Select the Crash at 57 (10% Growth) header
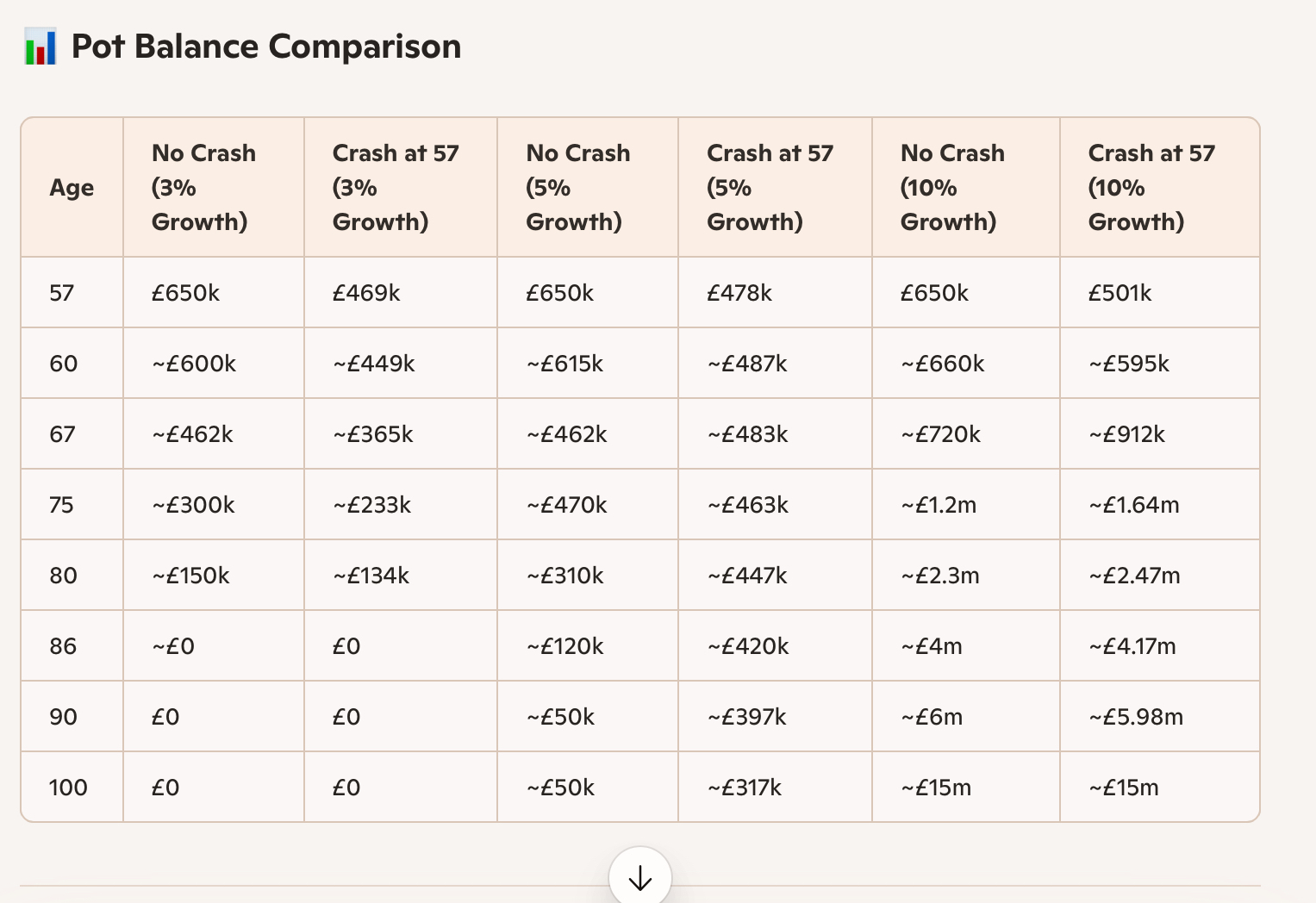The image size is (1316, 903). click(1151, 188)
